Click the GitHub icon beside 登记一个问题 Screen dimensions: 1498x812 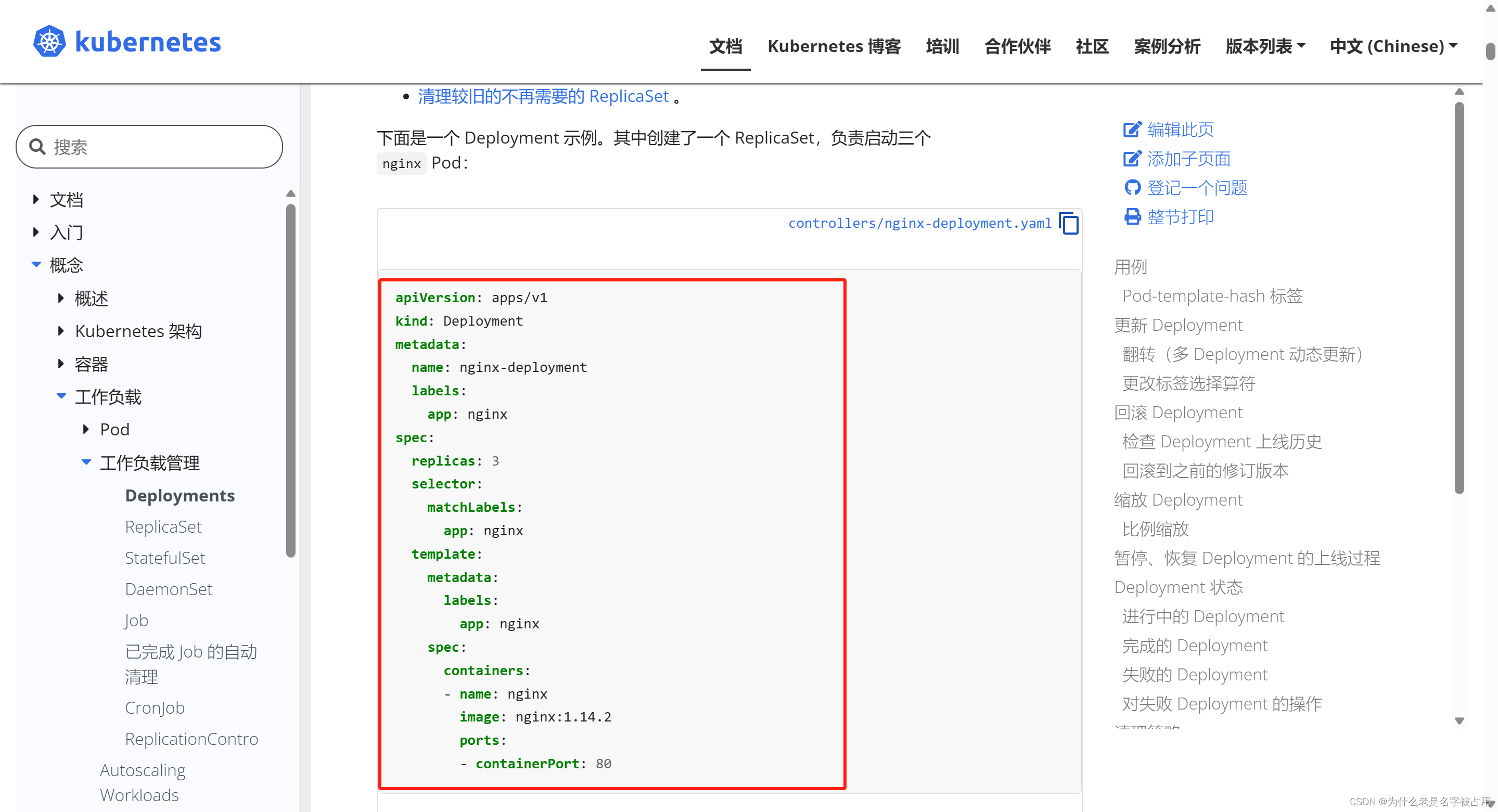(x=1132, y=187)
